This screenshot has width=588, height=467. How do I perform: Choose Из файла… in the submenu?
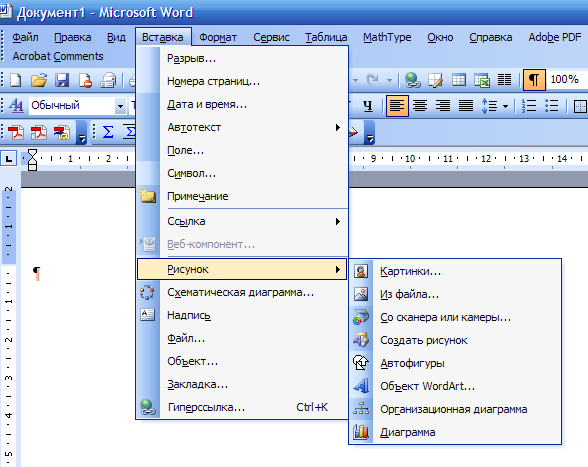pos(455,294)
